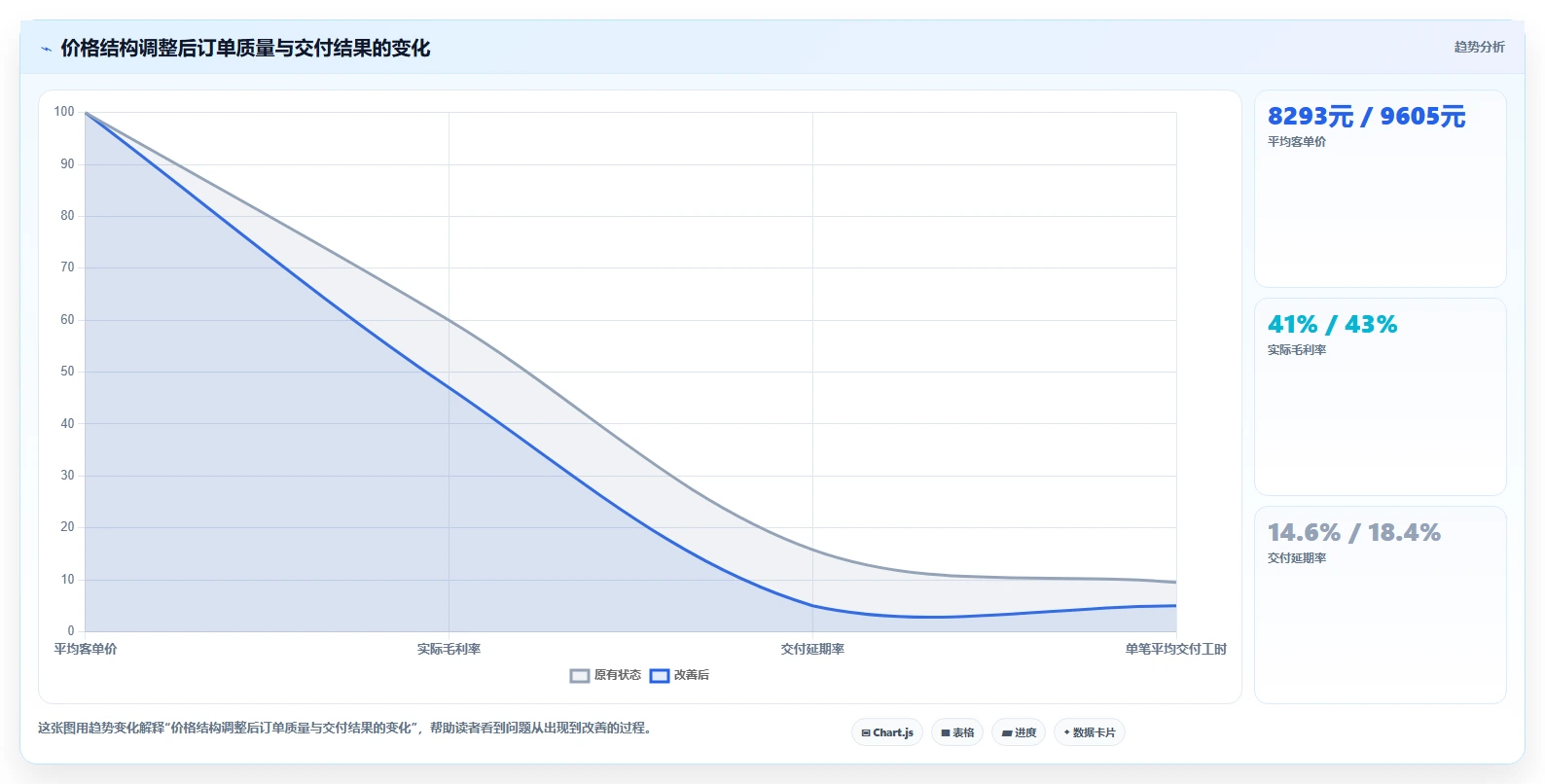Click the x-axis label 实际毛利率
Screen dimensions: 1545x784
pos(449,649)
